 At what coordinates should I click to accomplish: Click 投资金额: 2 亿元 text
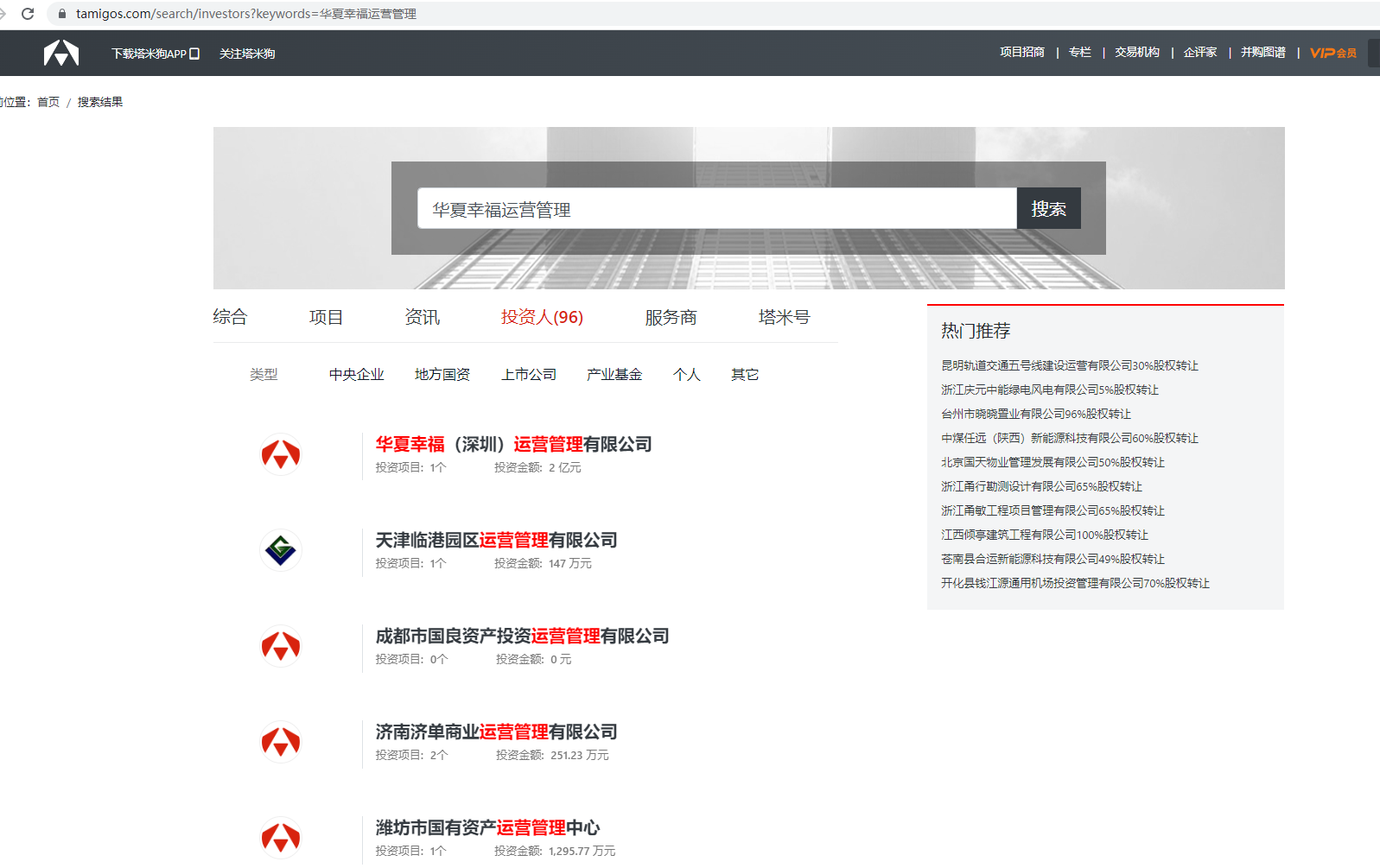(537, 467)
